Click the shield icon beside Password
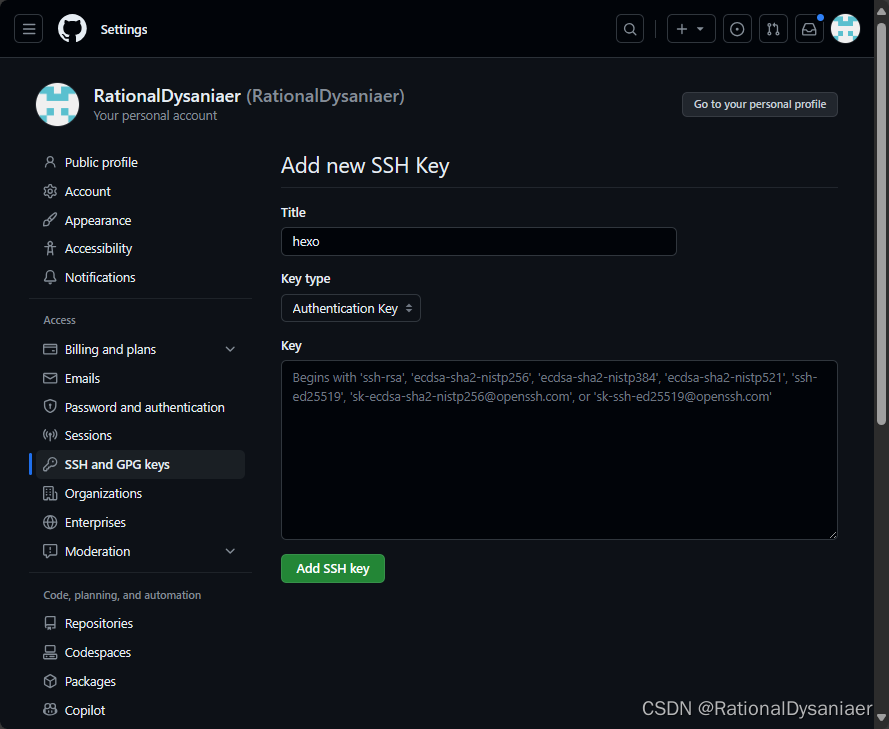Image resolution: width=889 pixels, height=729 pixels. point(50,406)
